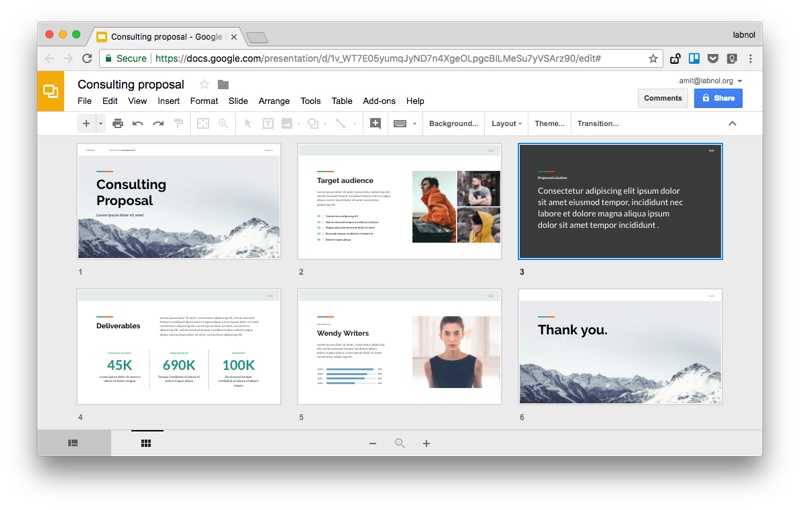Open the Arrange menu

click(x=274, y=101)
